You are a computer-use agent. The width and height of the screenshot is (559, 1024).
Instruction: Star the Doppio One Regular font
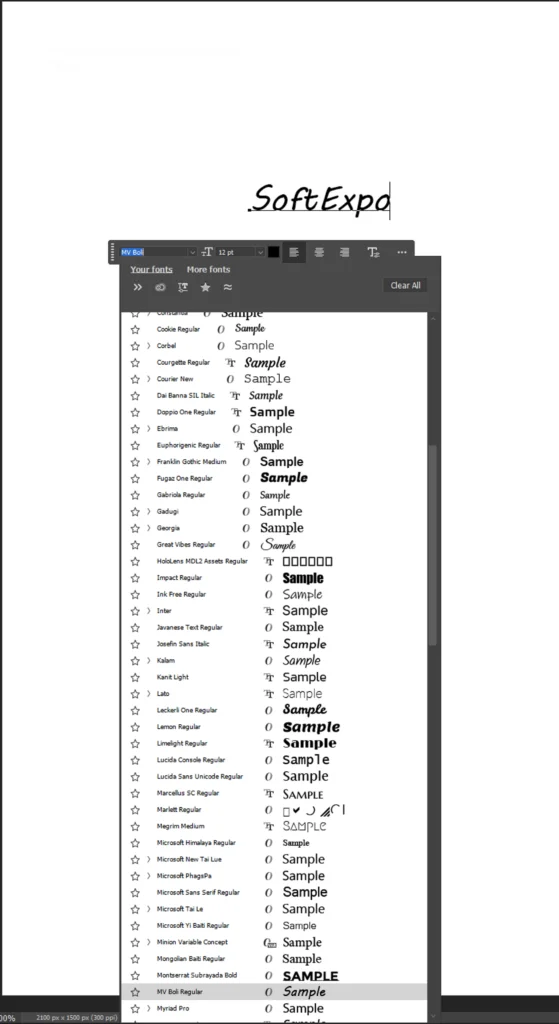[135, 412]
